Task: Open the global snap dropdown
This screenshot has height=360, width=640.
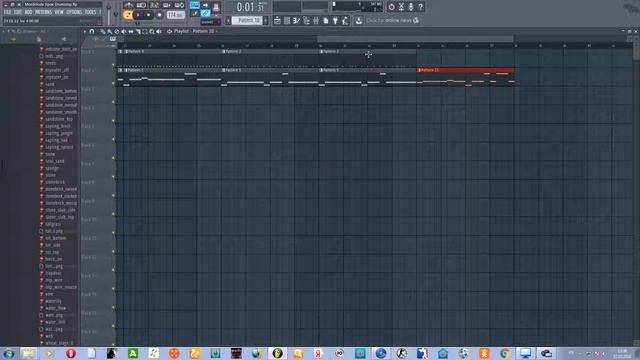Action: coord(210,22)
